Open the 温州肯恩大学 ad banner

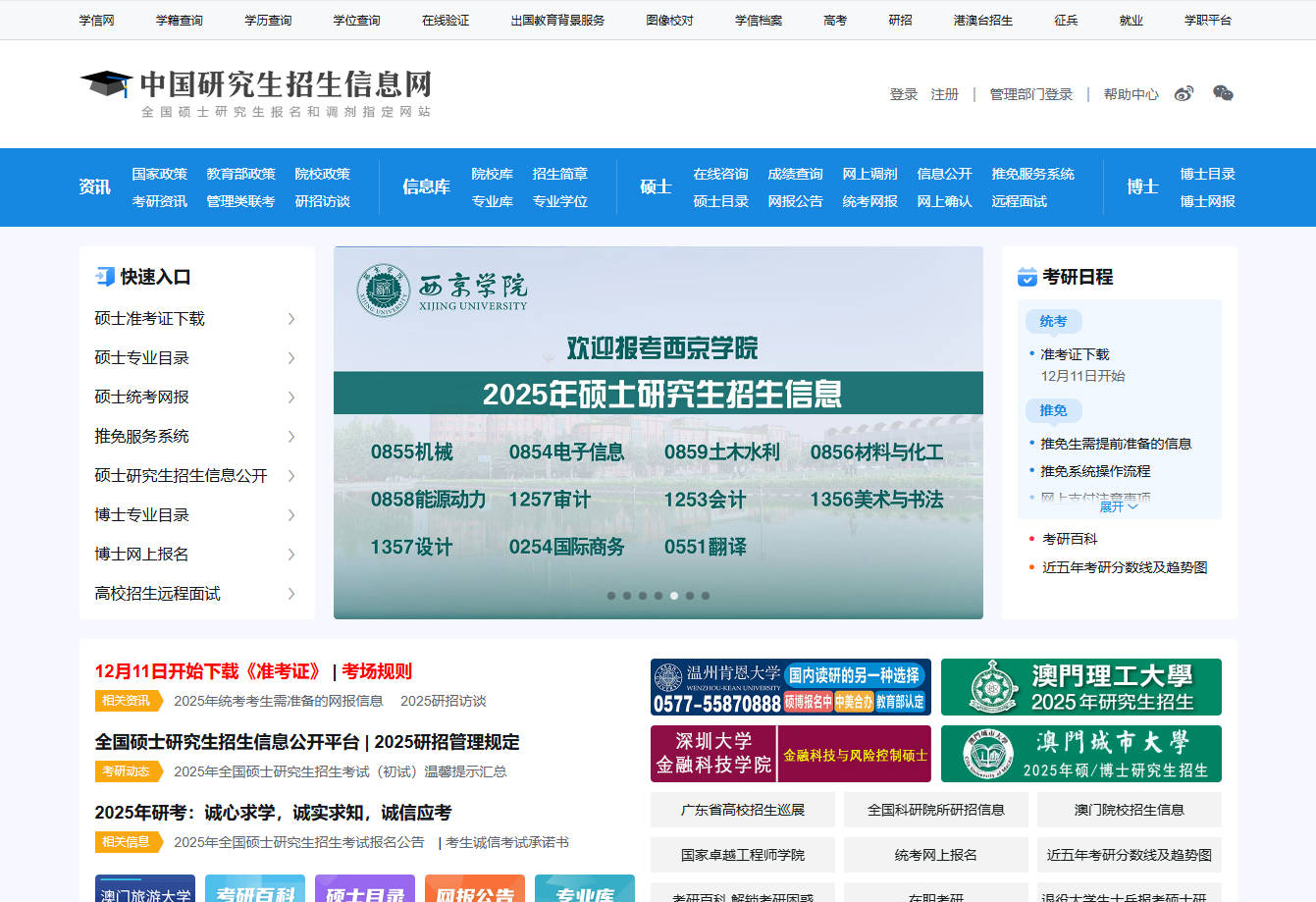click(x=791, y=687)
